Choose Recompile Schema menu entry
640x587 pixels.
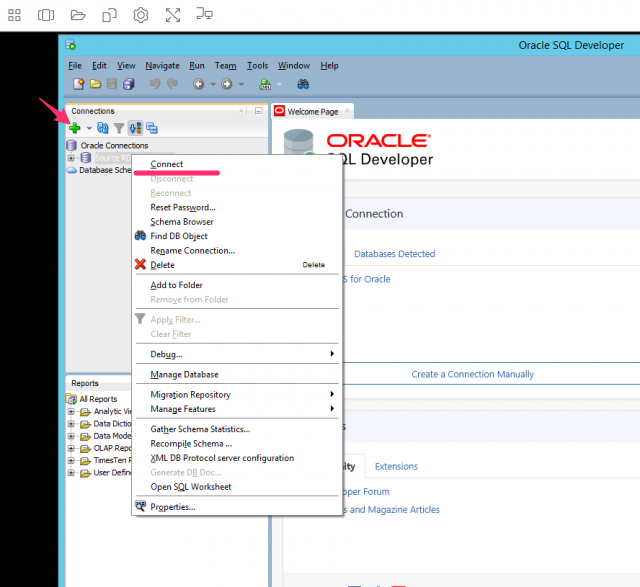237,444
